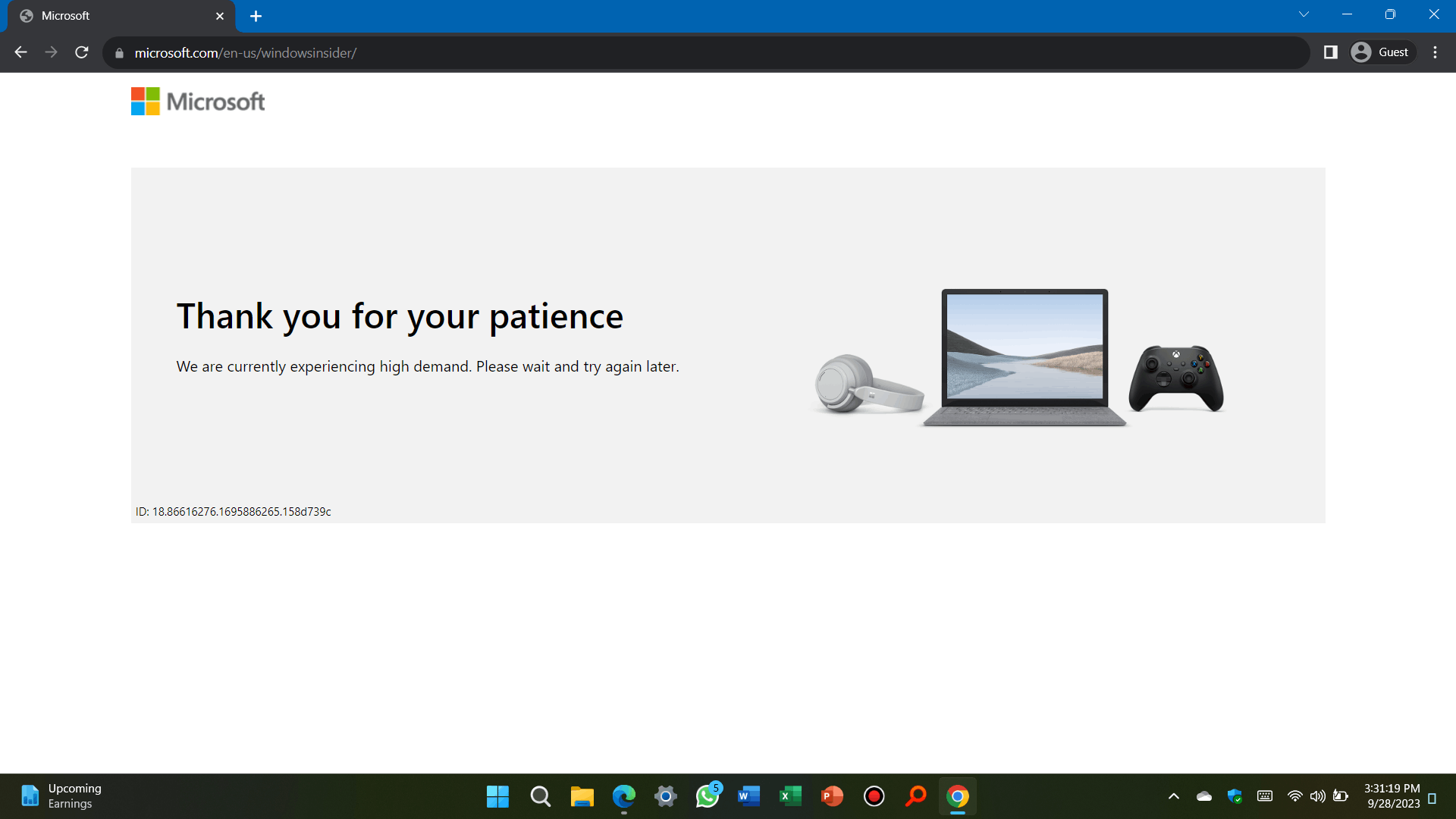Open the Upcoming Earnings widget
The image size is (1456, 819).
[x=61, y=796]
